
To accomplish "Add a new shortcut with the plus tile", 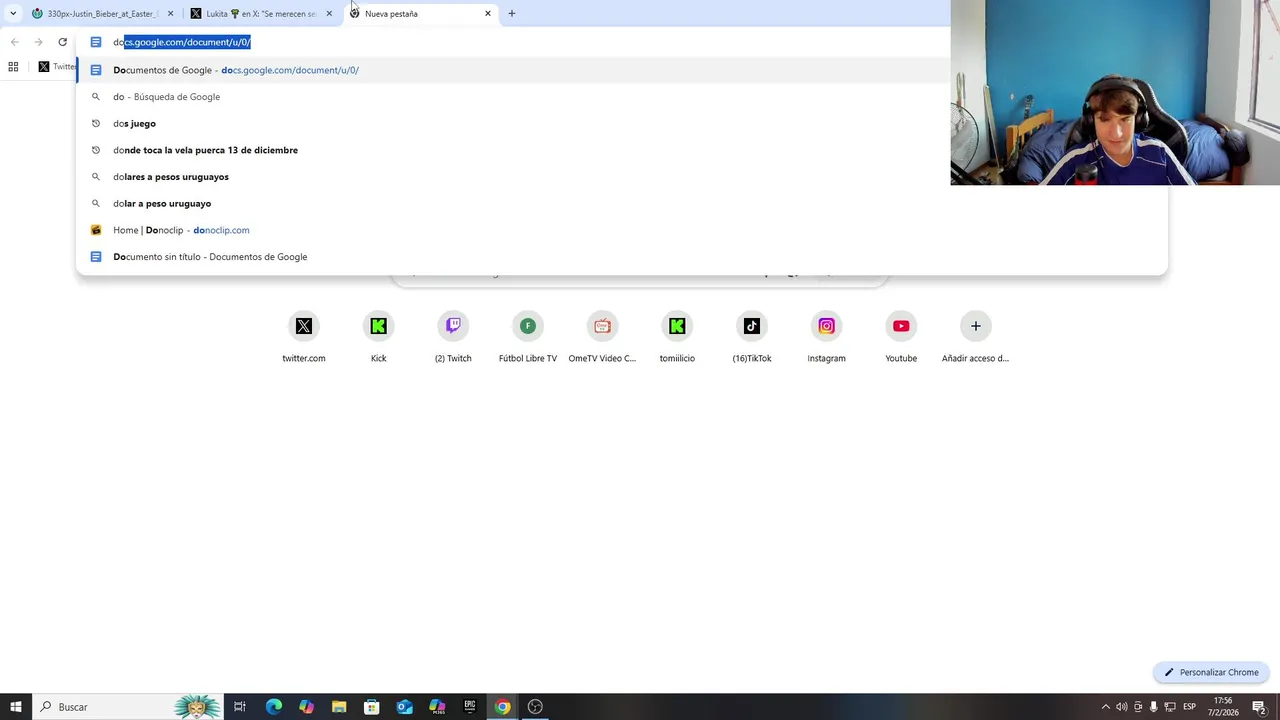I will (x=976, y=337).
